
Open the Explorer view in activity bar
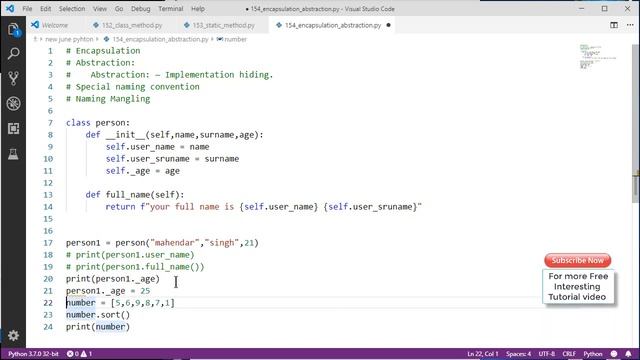[x=13, y=29]
